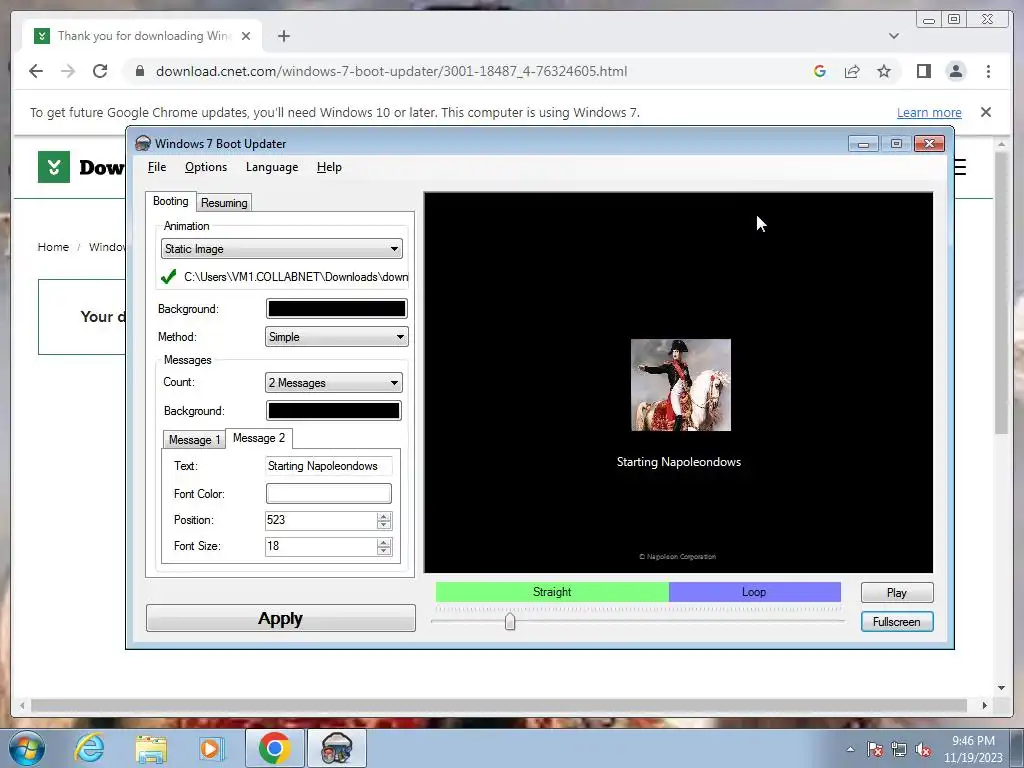
Task: Increase the Font Size with up arrow
Action: pyautogui.click(x=384, y=542)
